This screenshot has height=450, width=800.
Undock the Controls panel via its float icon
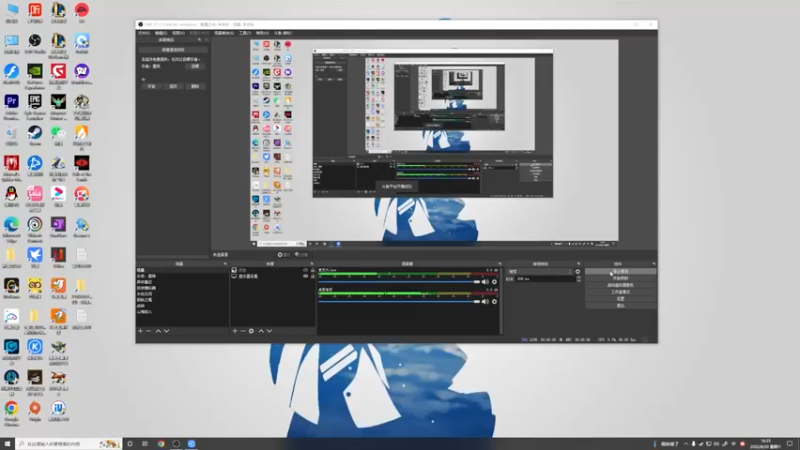[x=654, y=264]
